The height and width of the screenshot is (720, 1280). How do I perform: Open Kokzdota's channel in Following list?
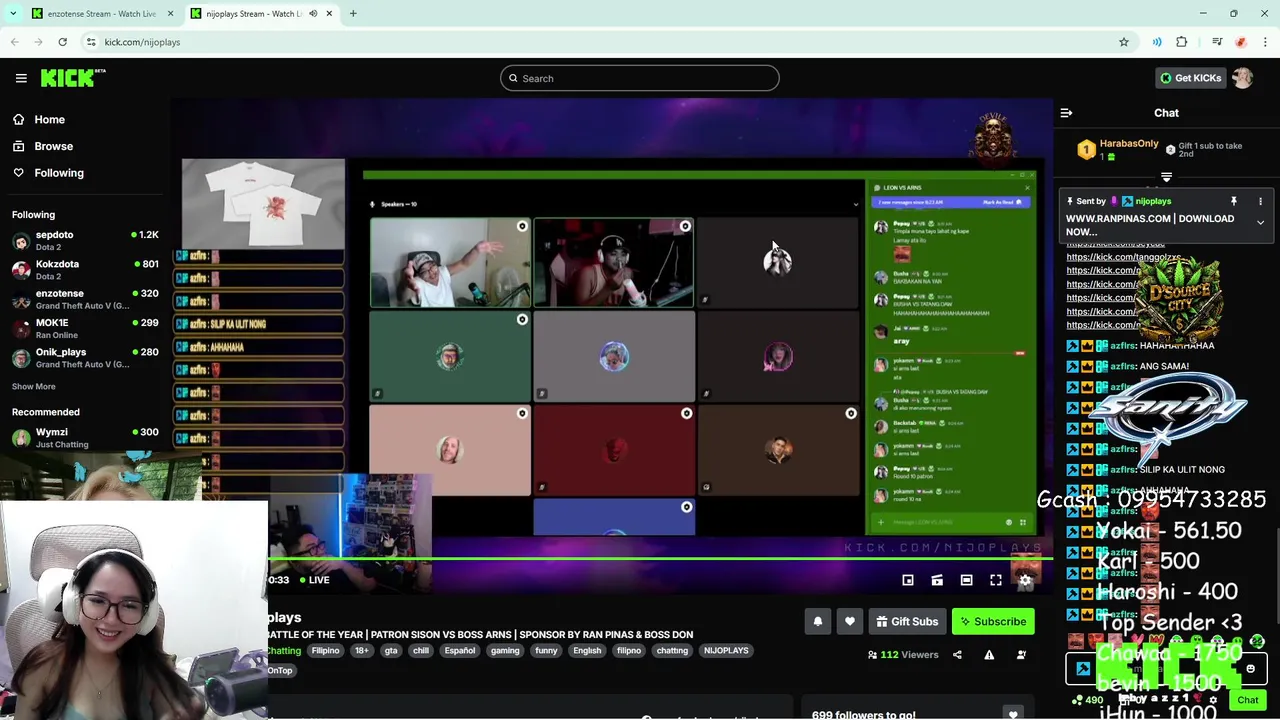pyautogui.click(x=85, y=270)
